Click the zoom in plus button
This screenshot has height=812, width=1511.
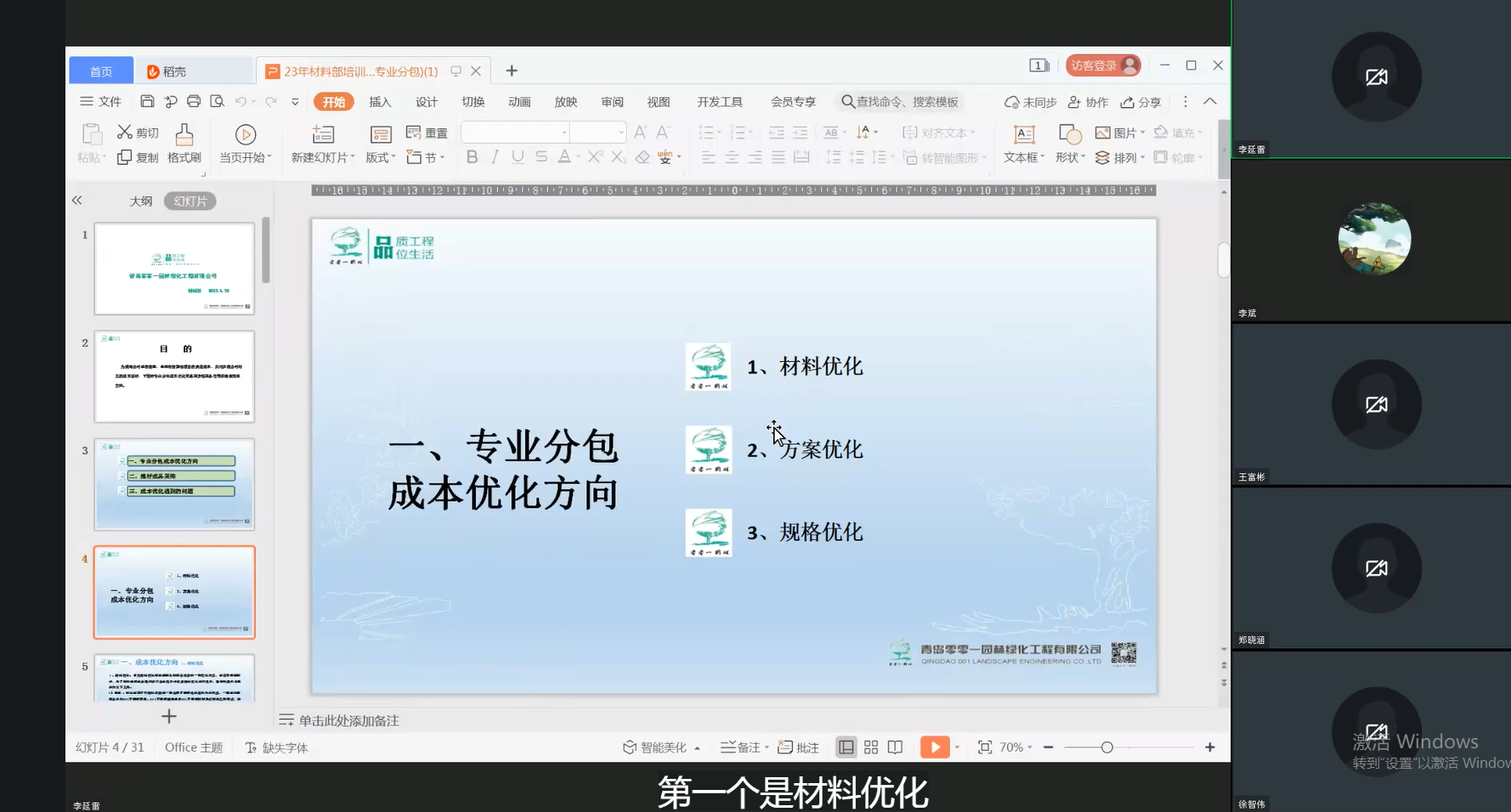1210,747
